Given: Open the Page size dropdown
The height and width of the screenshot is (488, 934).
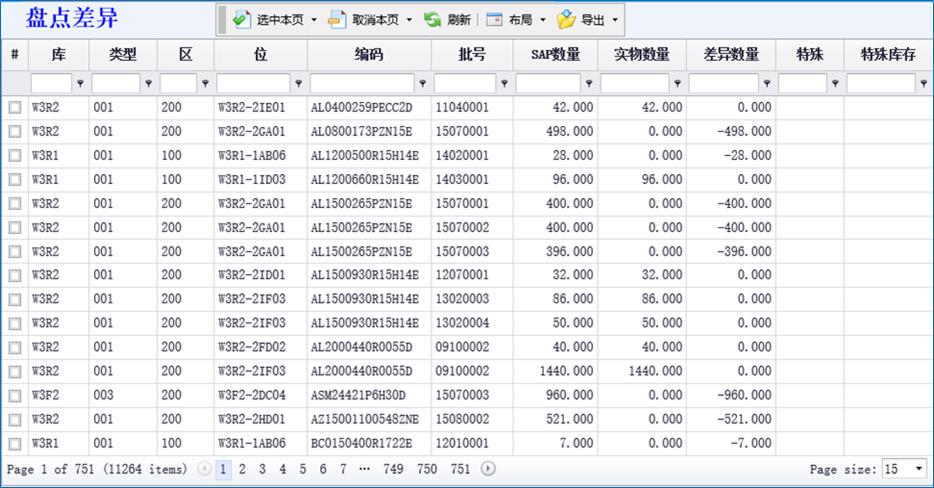Looking at the screenshot, I should [919, 468].
